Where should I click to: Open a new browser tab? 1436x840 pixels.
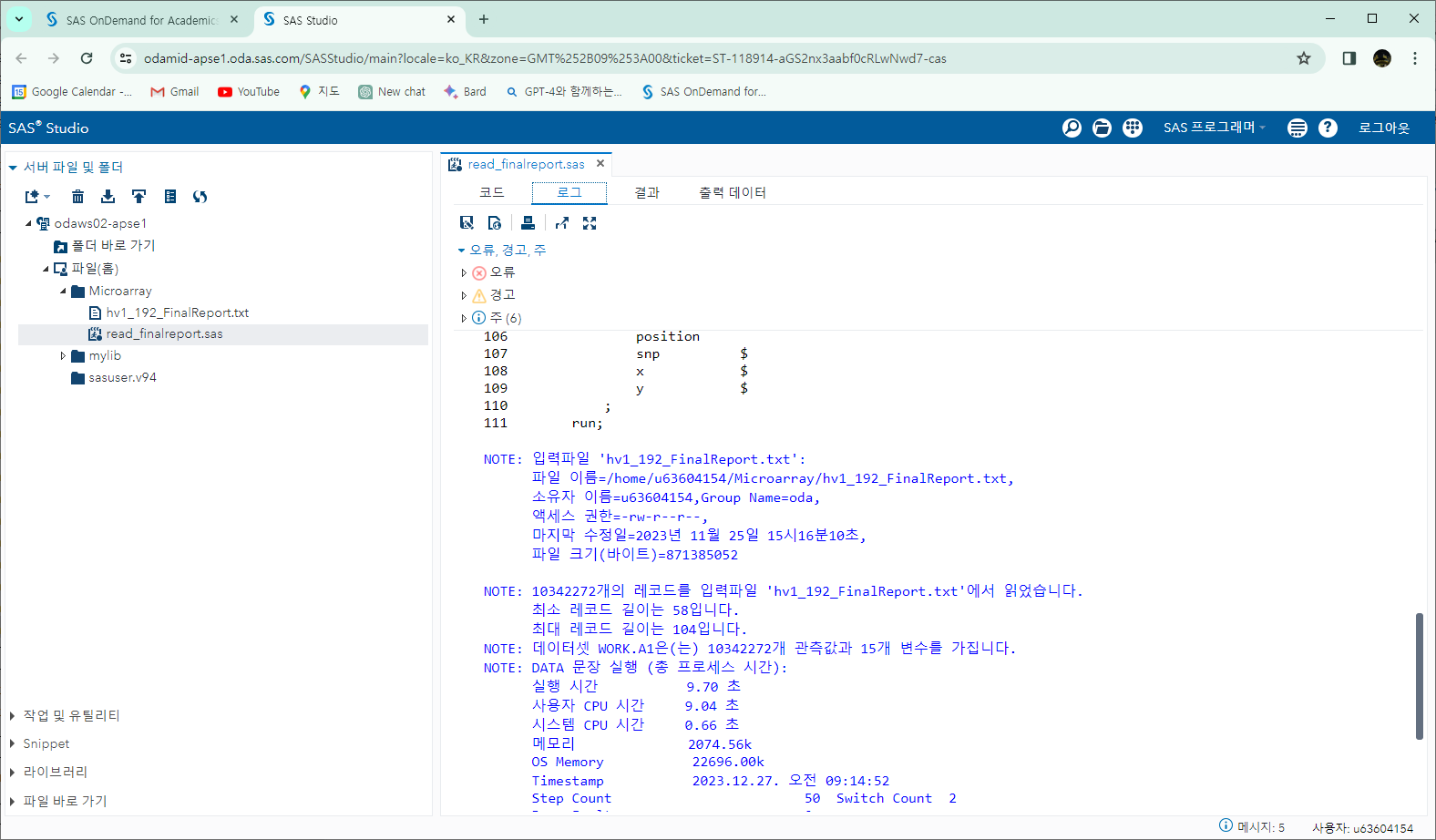point(484,19)
